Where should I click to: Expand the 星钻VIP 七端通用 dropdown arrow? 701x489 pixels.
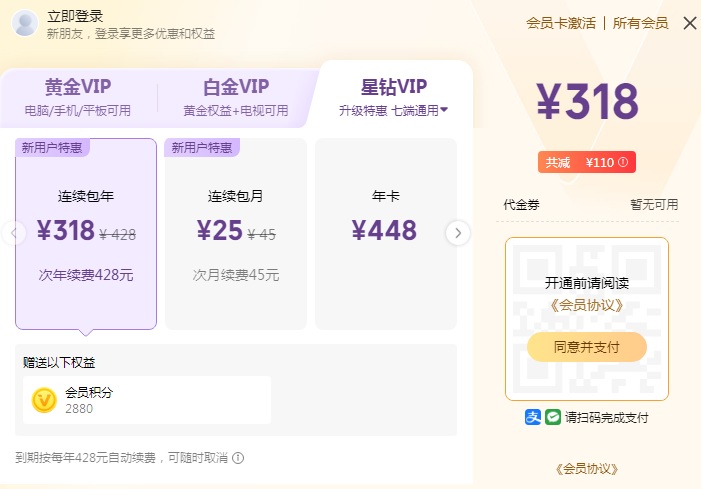click(x=444, y=110)
